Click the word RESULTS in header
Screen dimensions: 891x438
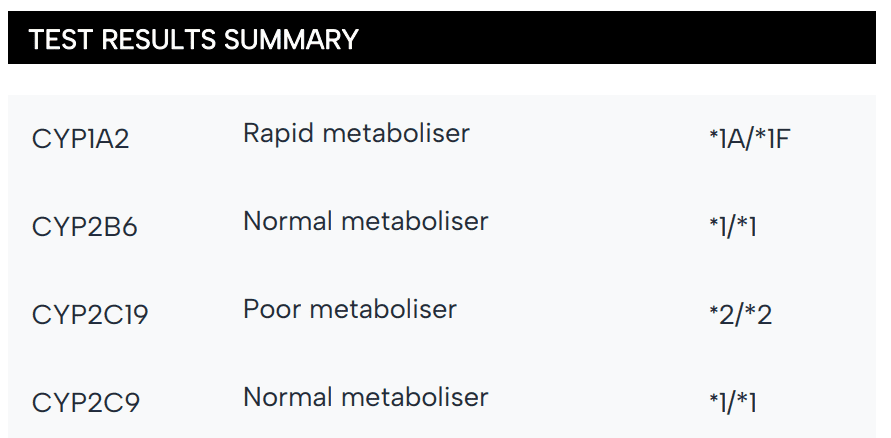[x=159, y=40]
